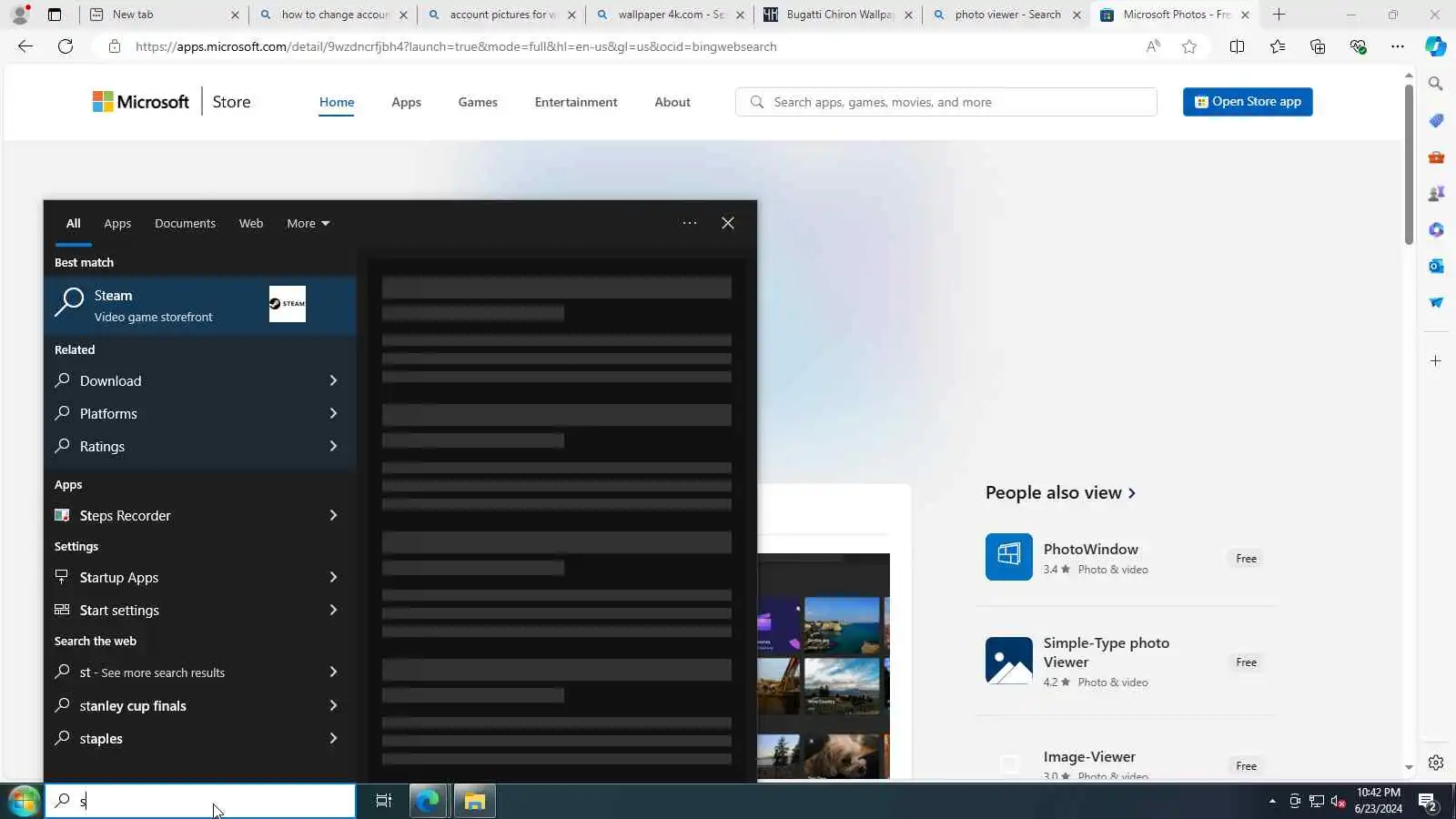Open Edge Settings and more menu
The height and width of the screenshot is (819, 1456).
pos(1398,46)
